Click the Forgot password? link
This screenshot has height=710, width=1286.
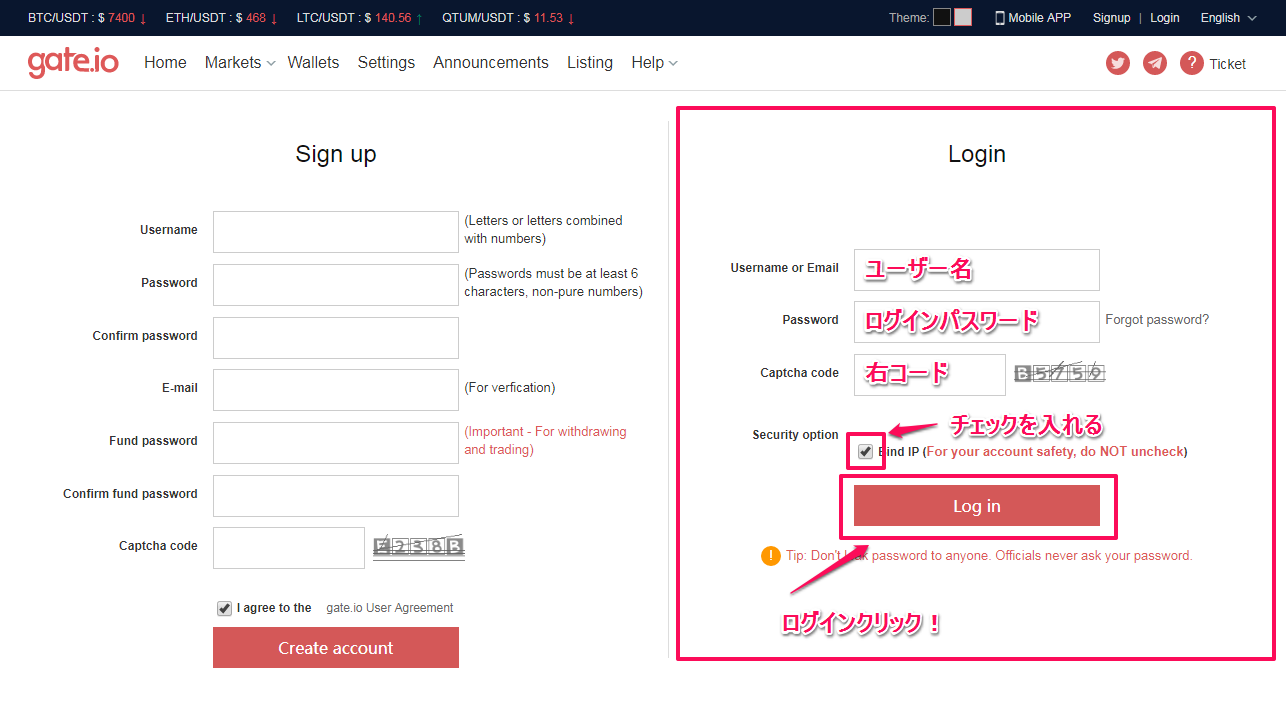coord(1157,320)
